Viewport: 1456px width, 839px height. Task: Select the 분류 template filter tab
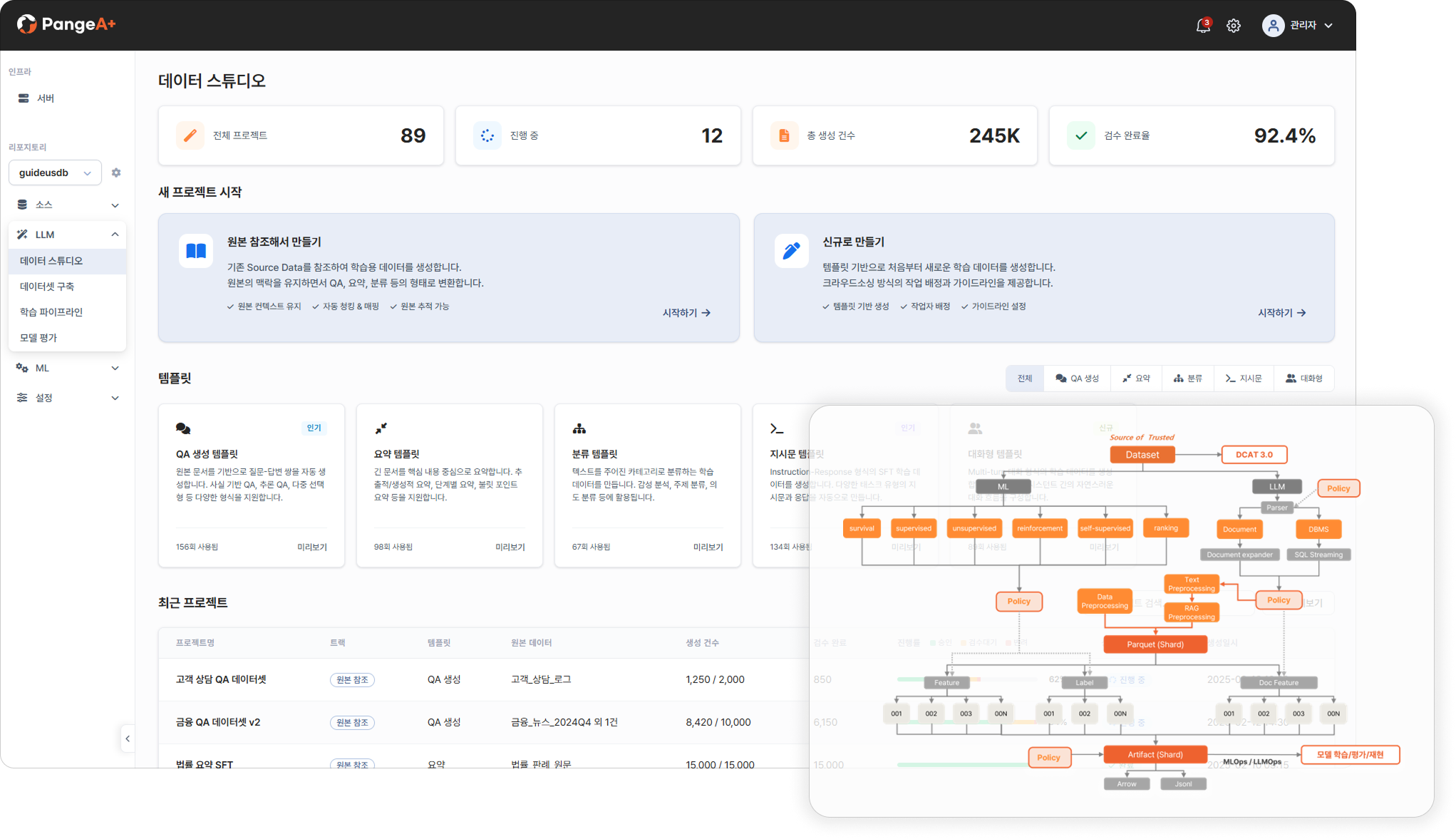click(1187, 379)
